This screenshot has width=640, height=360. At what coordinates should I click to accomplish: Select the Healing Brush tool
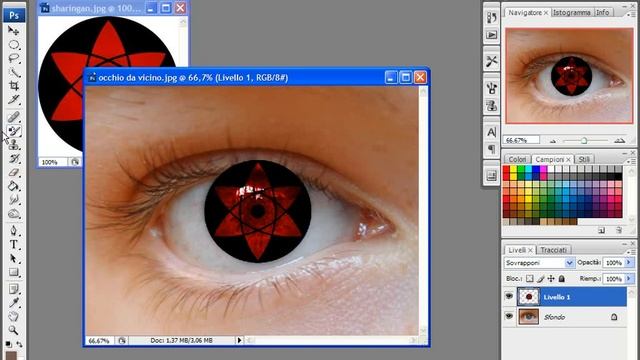pyautogui.click(x=13, y=117)
